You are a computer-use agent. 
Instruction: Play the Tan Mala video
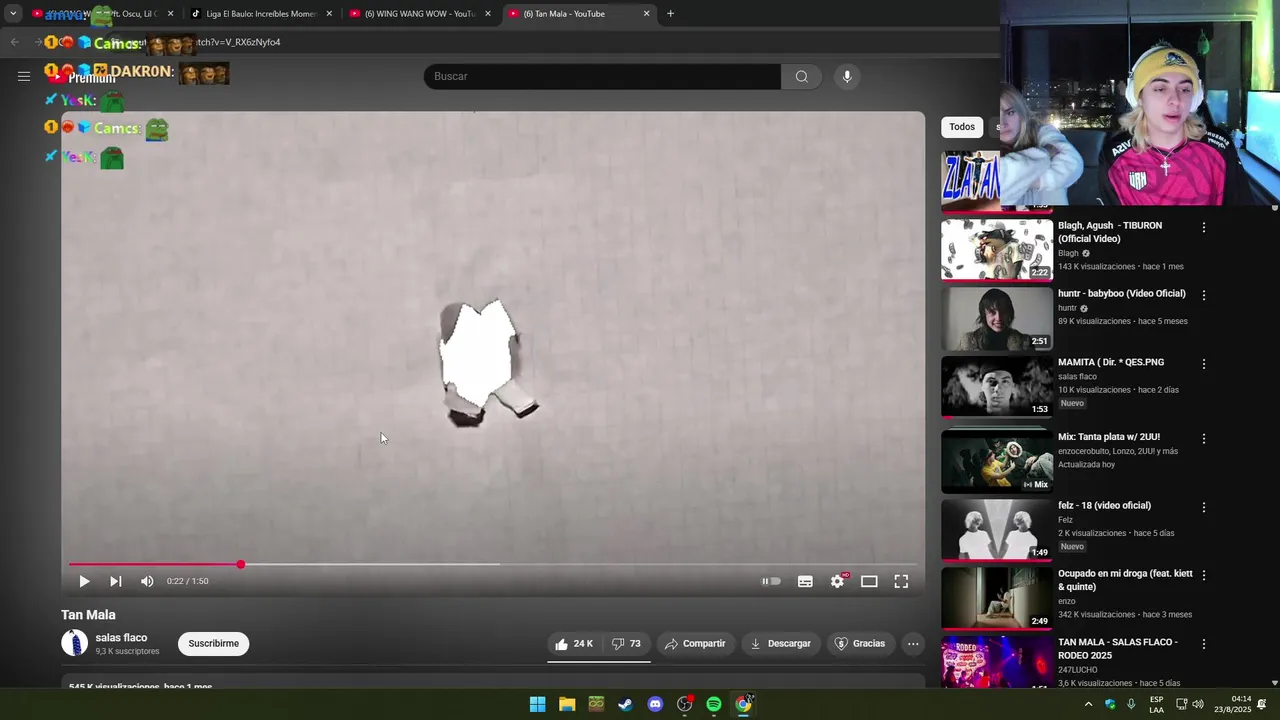tap(84, 581)
